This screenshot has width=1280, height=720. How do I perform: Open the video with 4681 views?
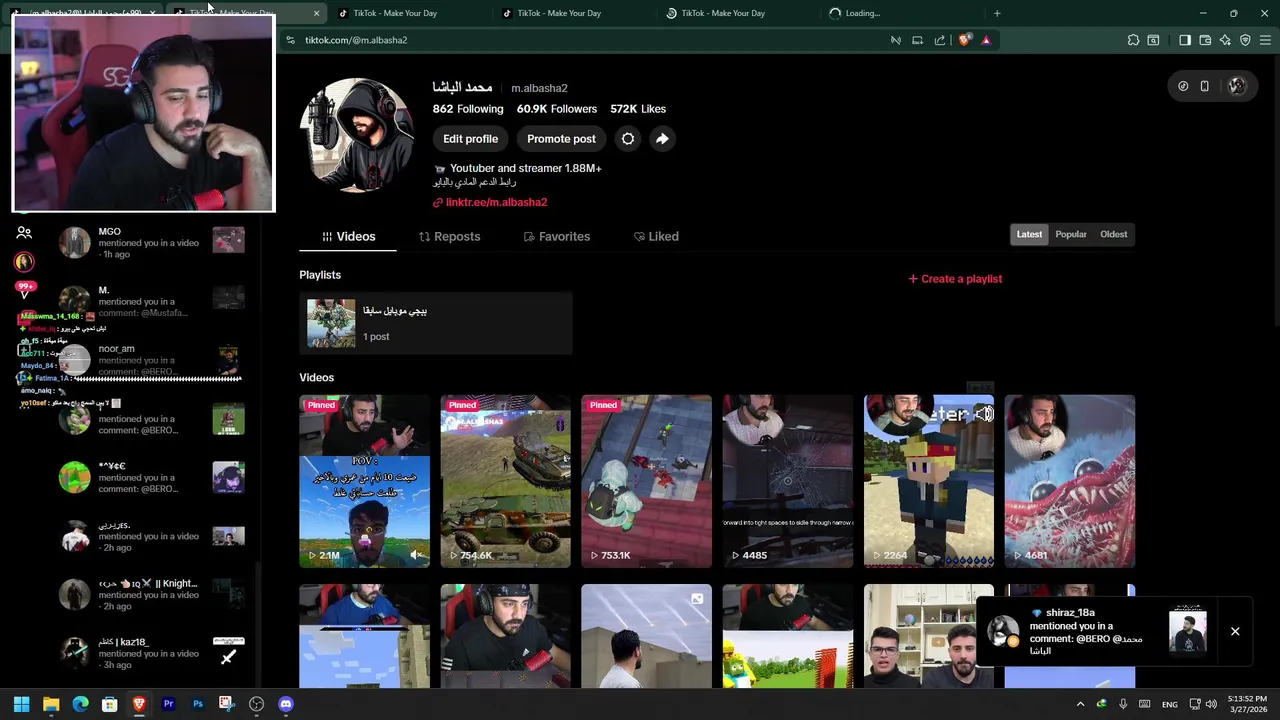[1069, 481]
